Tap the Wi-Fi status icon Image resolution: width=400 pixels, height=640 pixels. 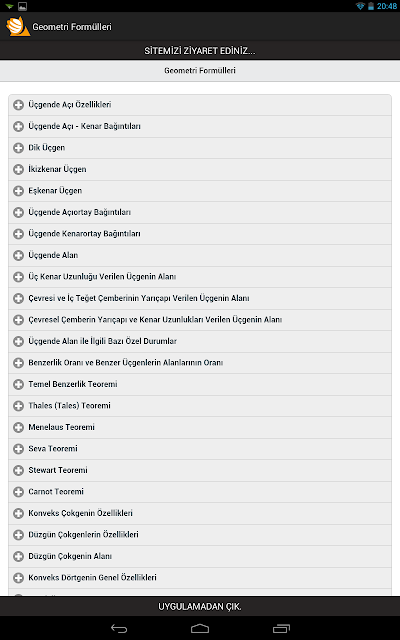click(x=360, y=6)
